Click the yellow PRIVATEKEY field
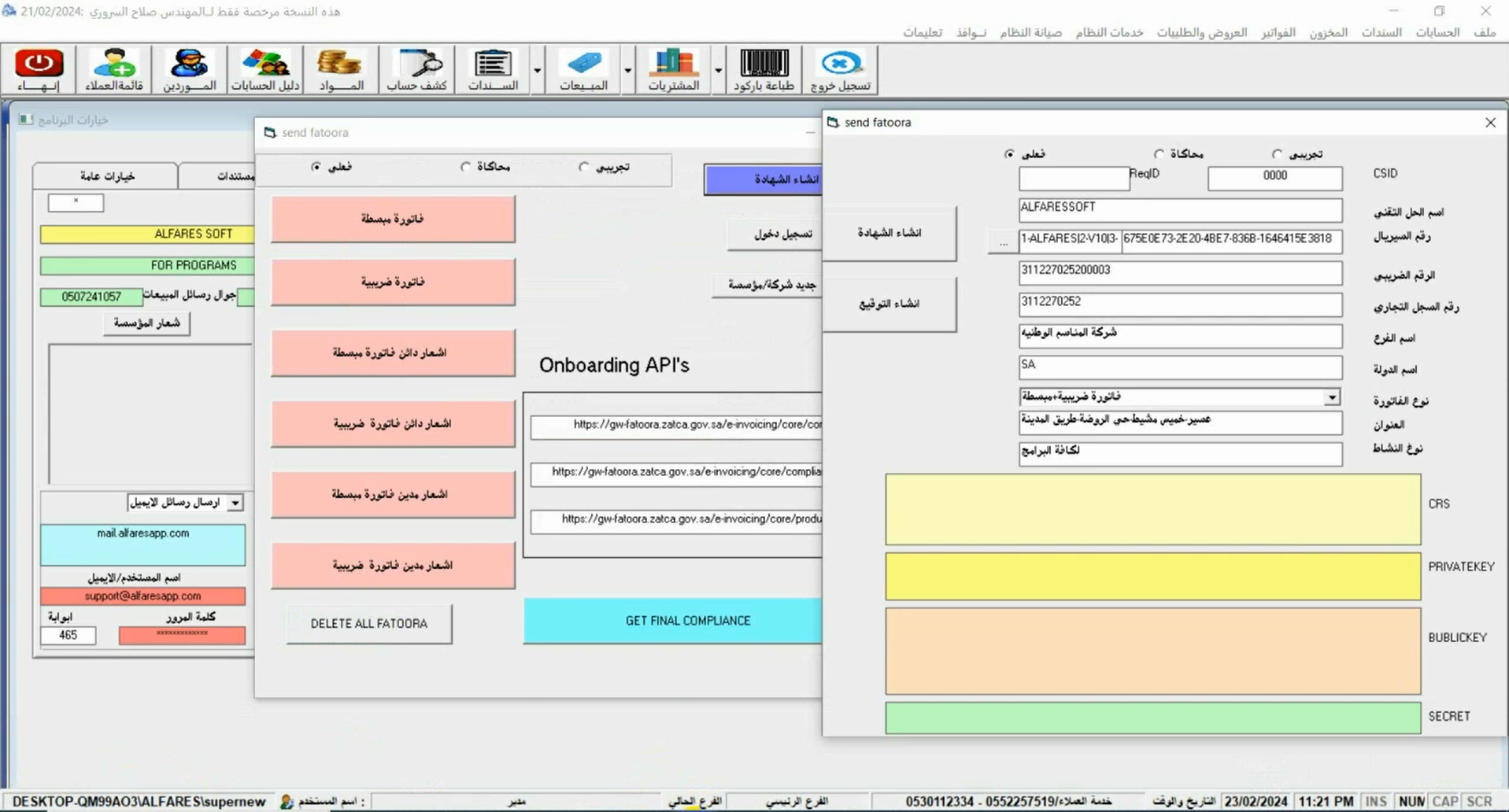Screen dimensions: 1509x812 [1152, 576]
